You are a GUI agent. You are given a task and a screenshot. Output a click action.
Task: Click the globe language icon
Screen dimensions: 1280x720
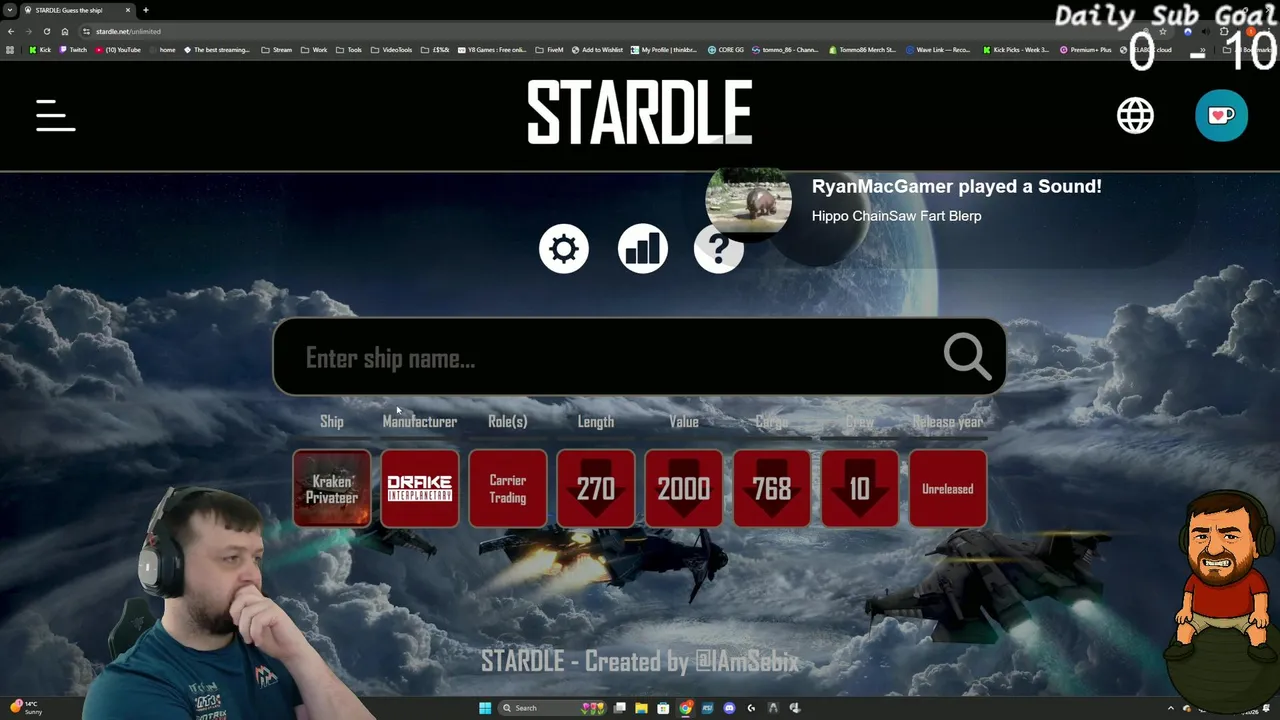click(1135, 115)
